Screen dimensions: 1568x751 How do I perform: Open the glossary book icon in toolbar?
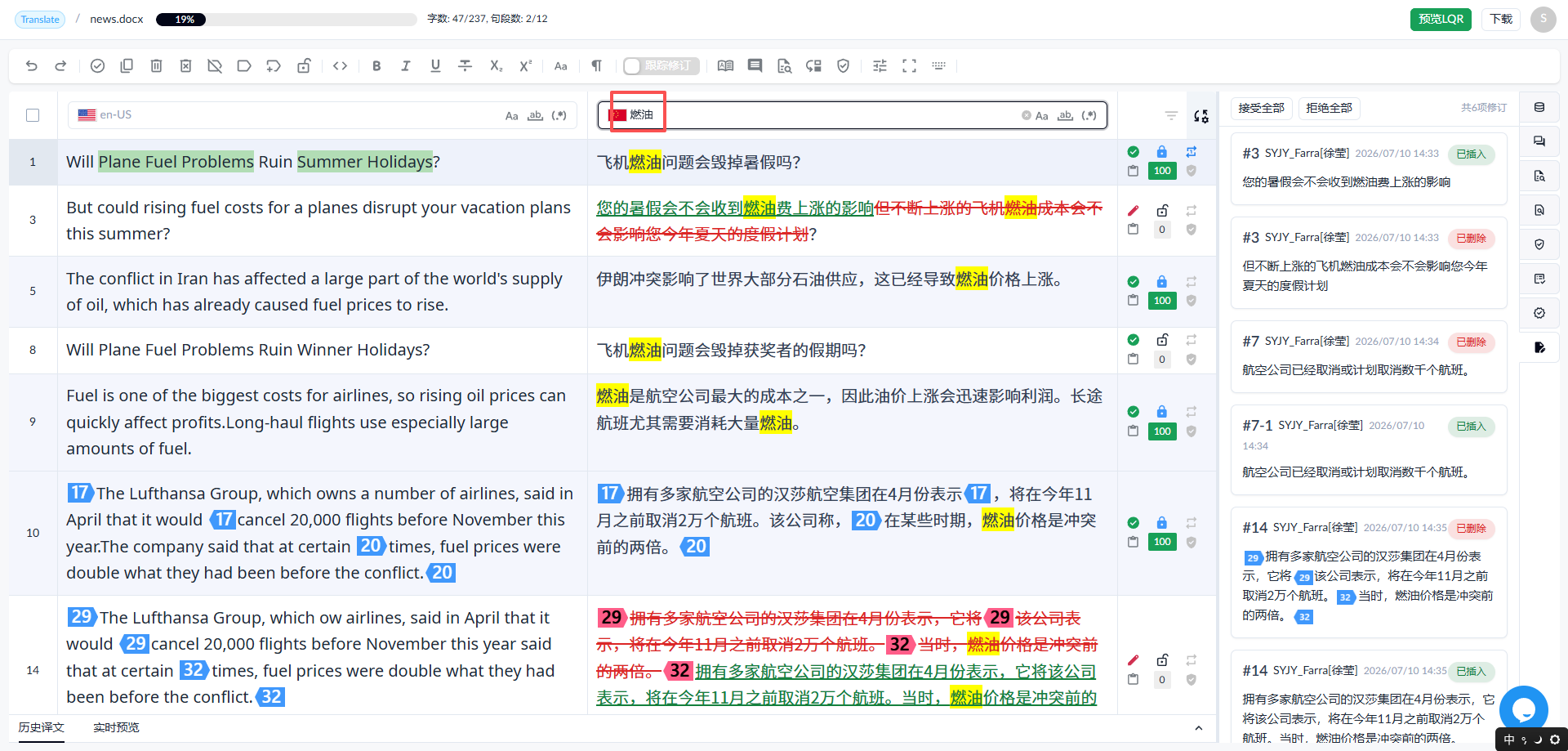725,66
